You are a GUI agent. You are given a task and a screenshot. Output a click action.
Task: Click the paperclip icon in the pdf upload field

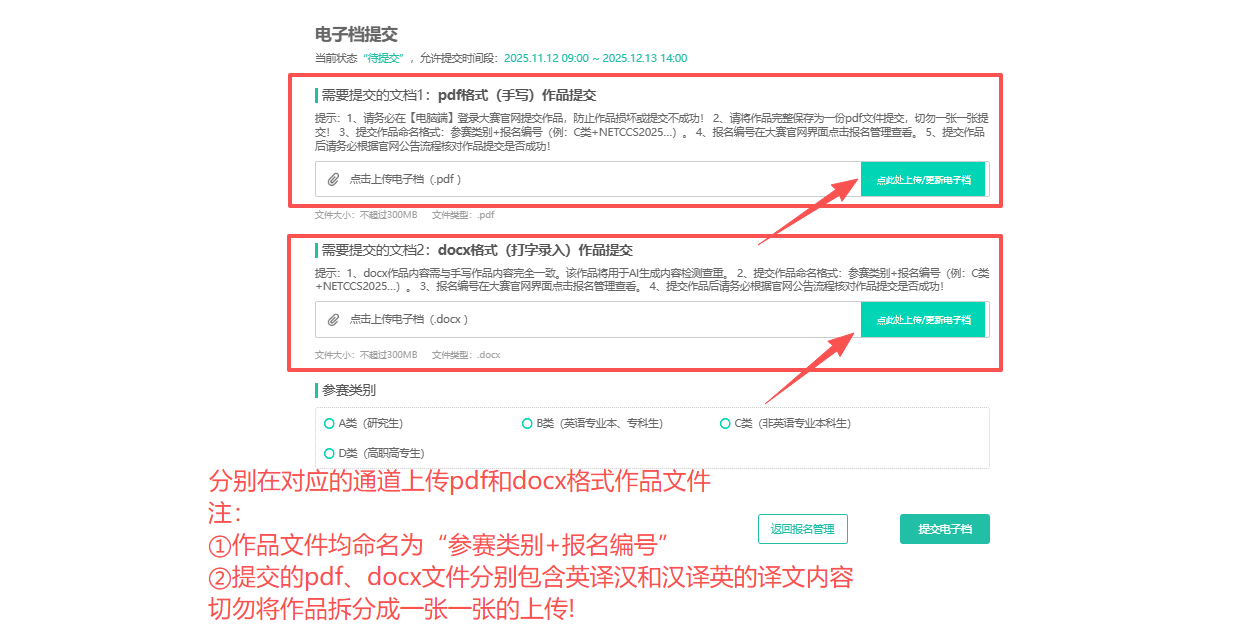(x=334, y=180)
